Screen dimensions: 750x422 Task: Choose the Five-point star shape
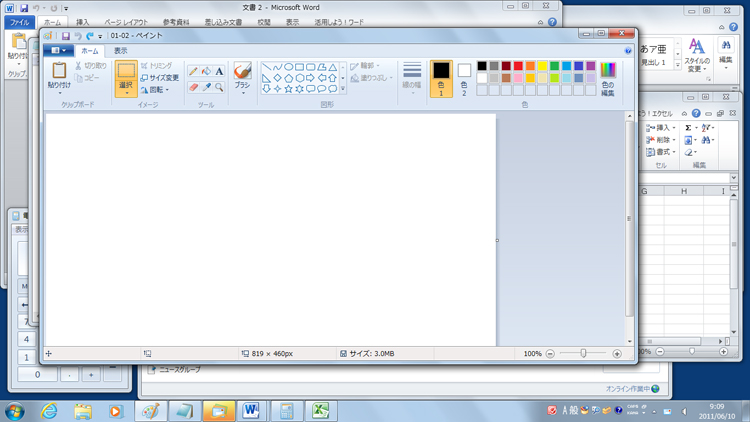(x=288, y=89)
